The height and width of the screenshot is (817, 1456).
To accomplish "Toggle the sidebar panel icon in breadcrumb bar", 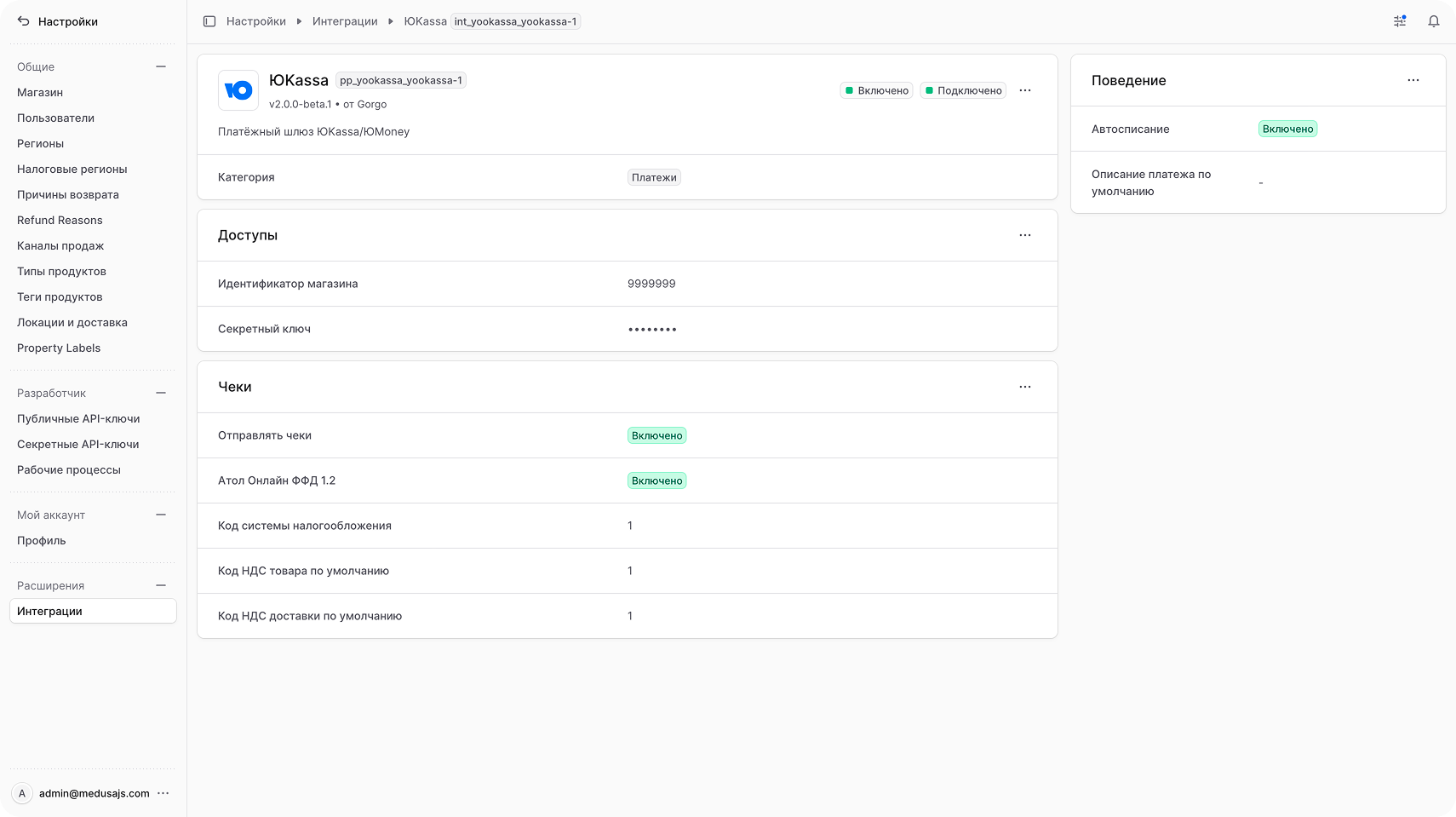I will pos(209,21).
